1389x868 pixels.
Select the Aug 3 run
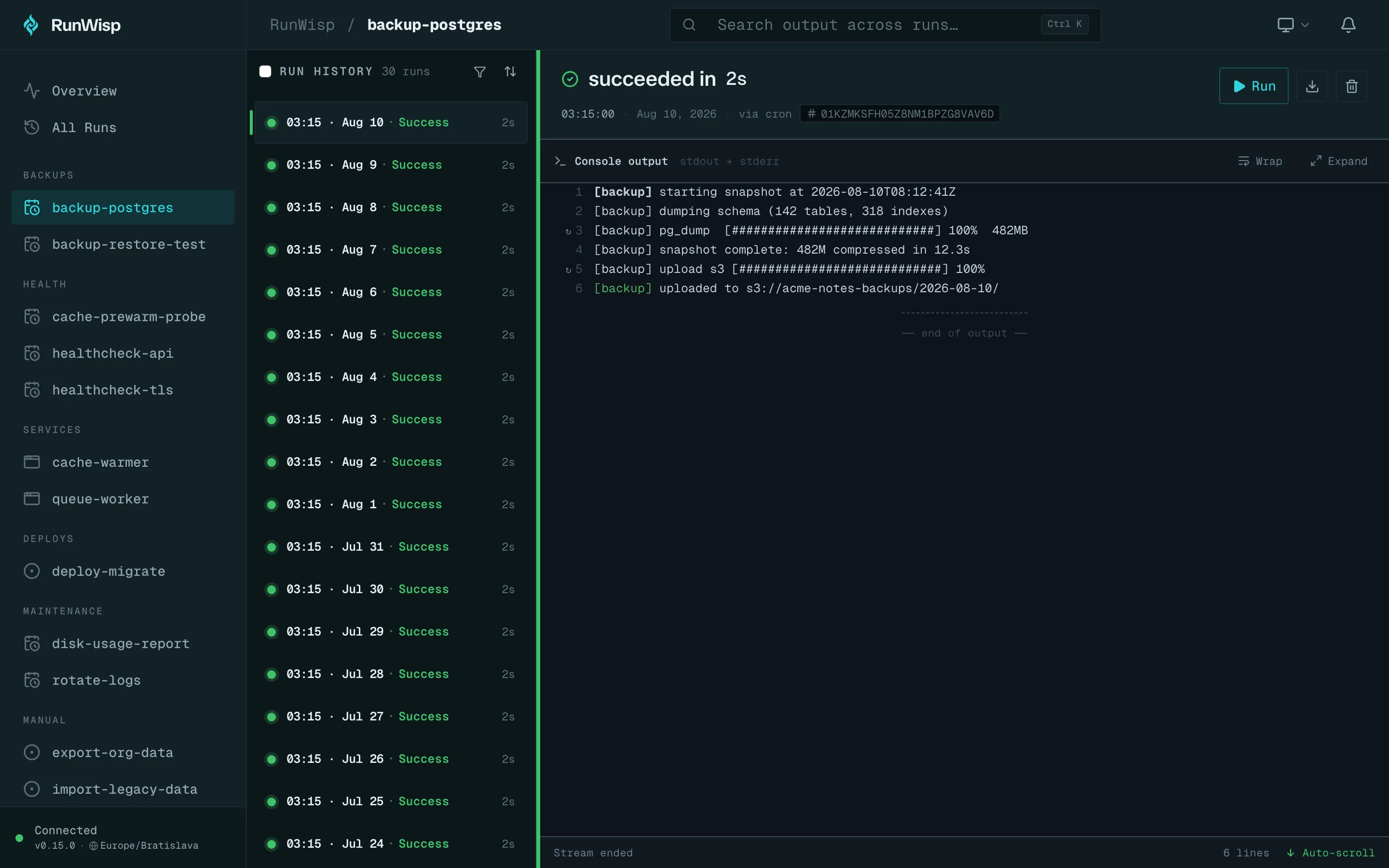tap(391, 420)
